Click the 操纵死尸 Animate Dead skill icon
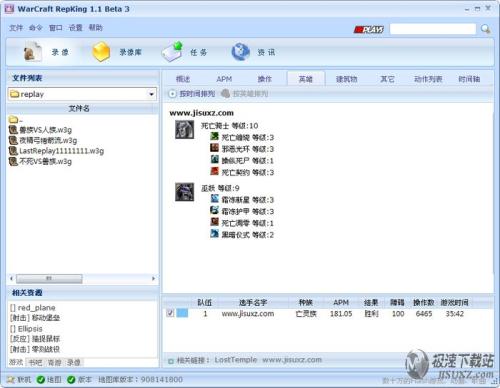Image resolution: width=500 pixels, height=388 pixels. (x=214, y=160)
